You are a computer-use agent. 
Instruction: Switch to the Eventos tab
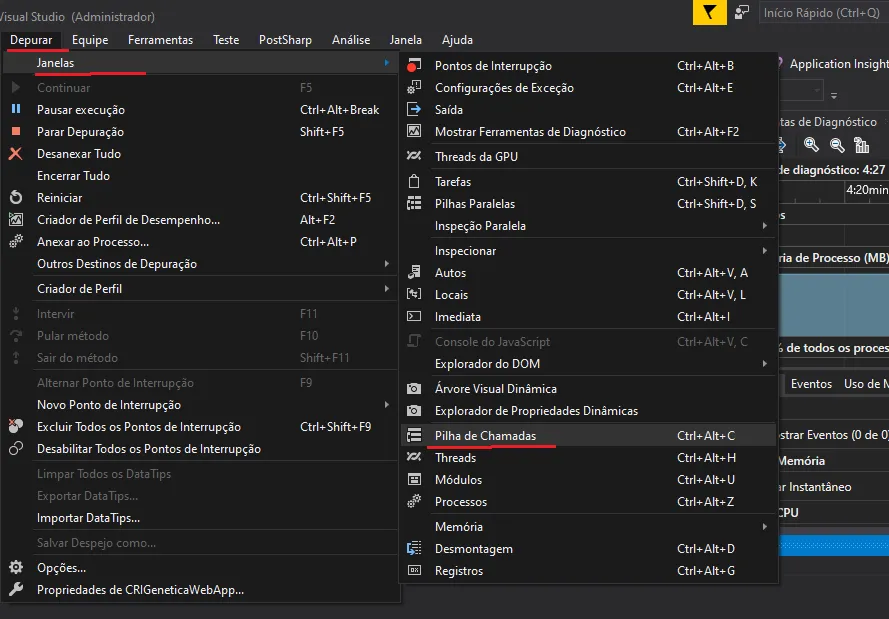tap(811, 384)
